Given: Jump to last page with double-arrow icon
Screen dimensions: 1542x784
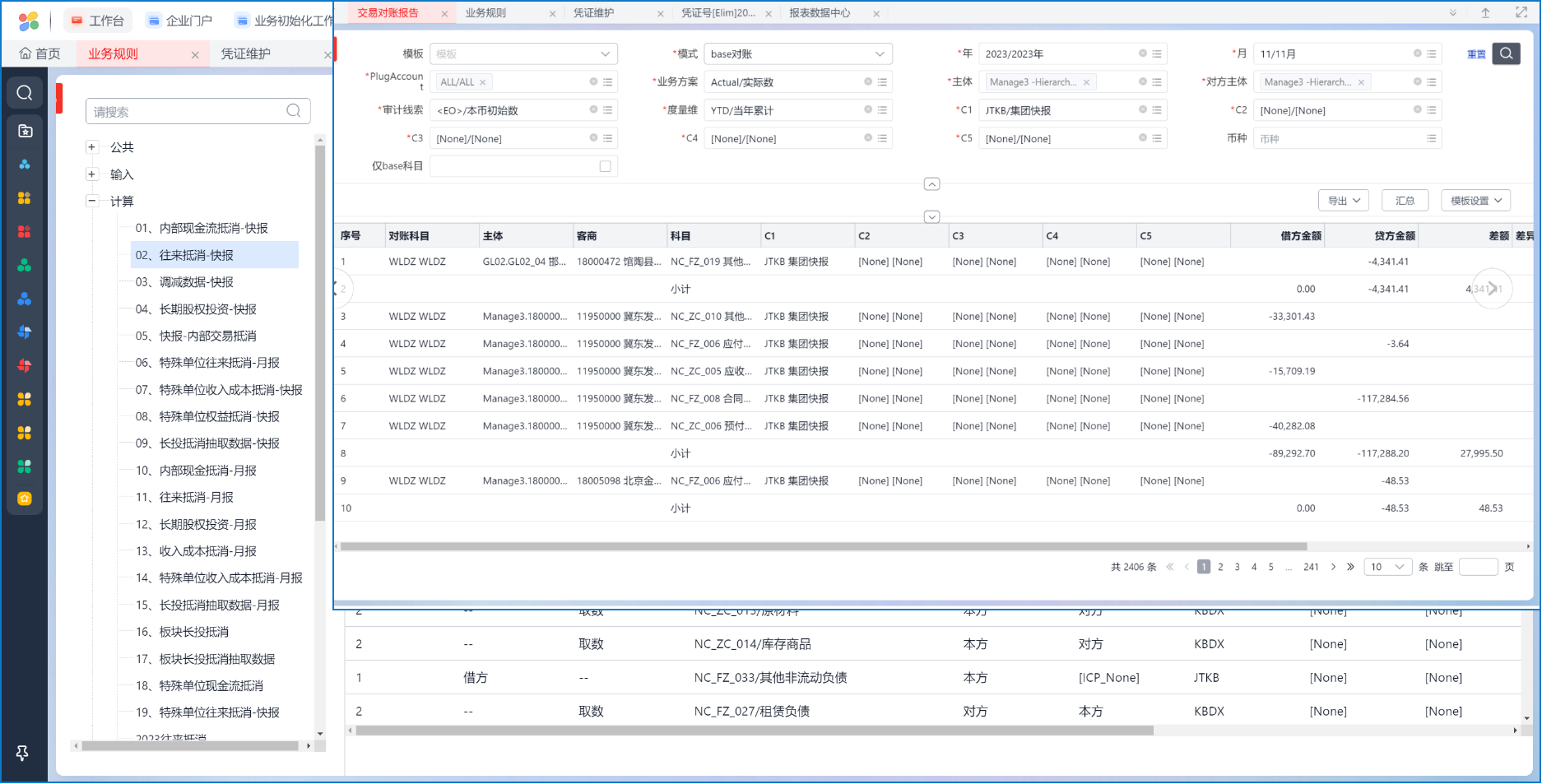Looking at the screenshot, I should tap(1350, 567).
